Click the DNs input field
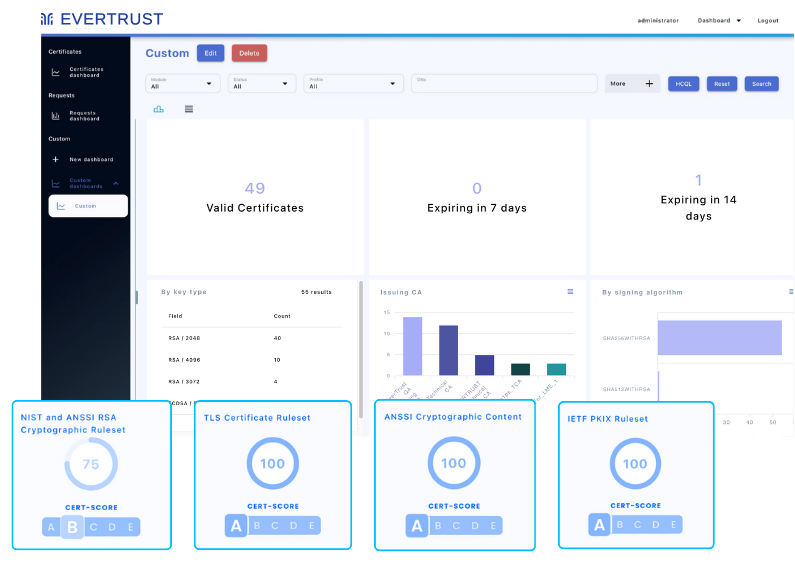The height and width of the screenshot is (562, 795). point(505,84)
